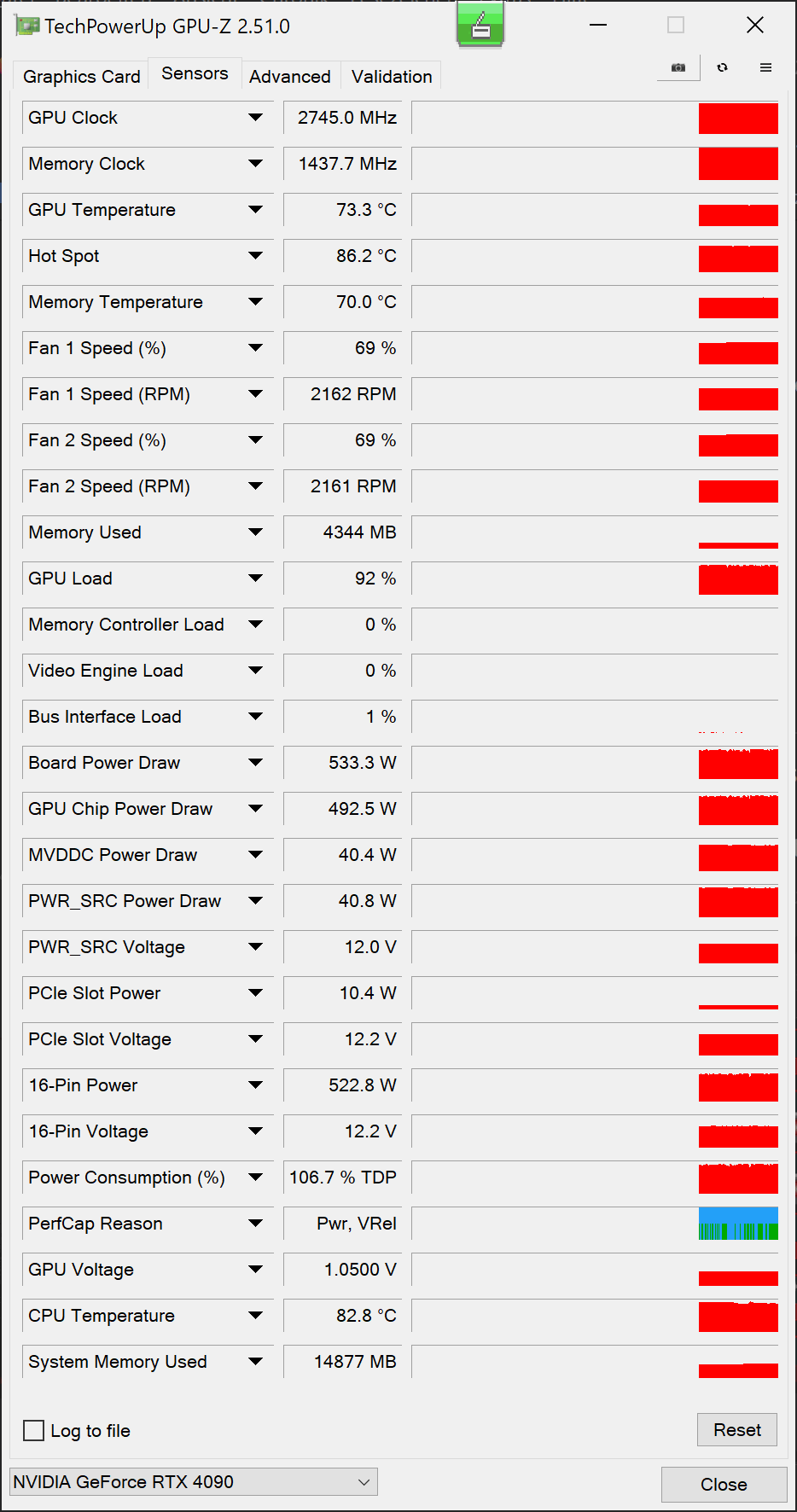Open the GPU Clock sensor dropdown
Viewport: 797px width, 1512px height.
255,118
